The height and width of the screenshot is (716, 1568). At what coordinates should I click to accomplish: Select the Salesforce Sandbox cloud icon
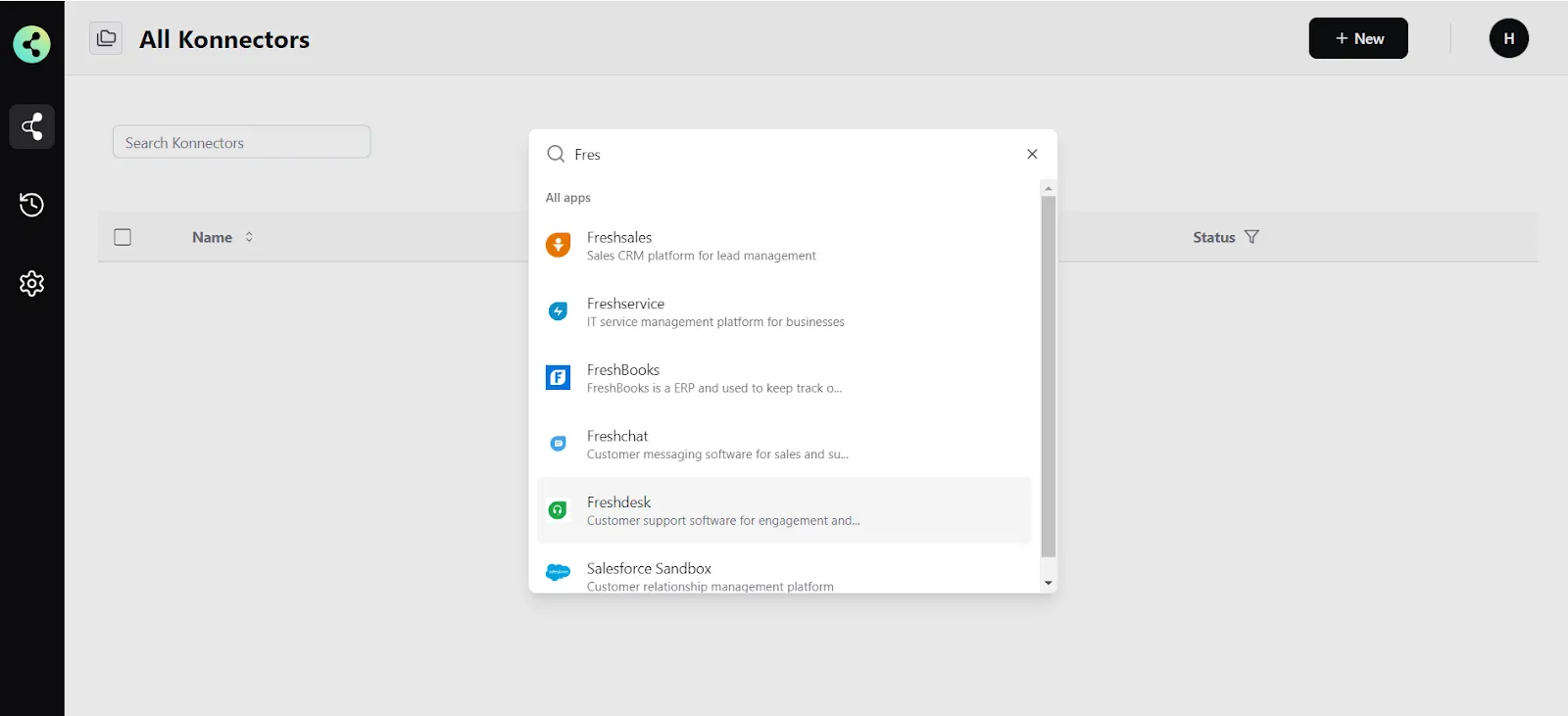click(x=558, y=572)
